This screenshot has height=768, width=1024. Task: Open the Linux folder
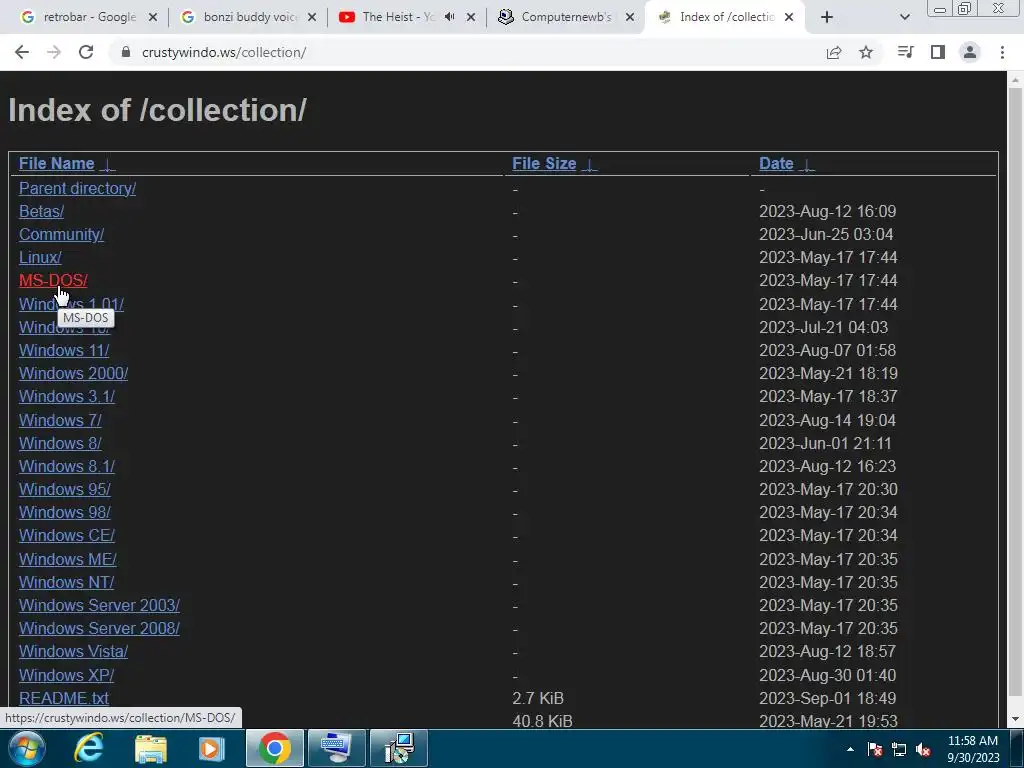click(40, 257)
